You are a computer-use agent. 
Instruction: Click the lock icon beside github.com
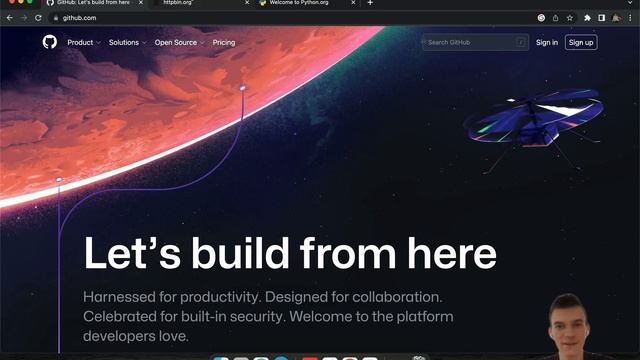pyautogui.click(x=56, y=18)
